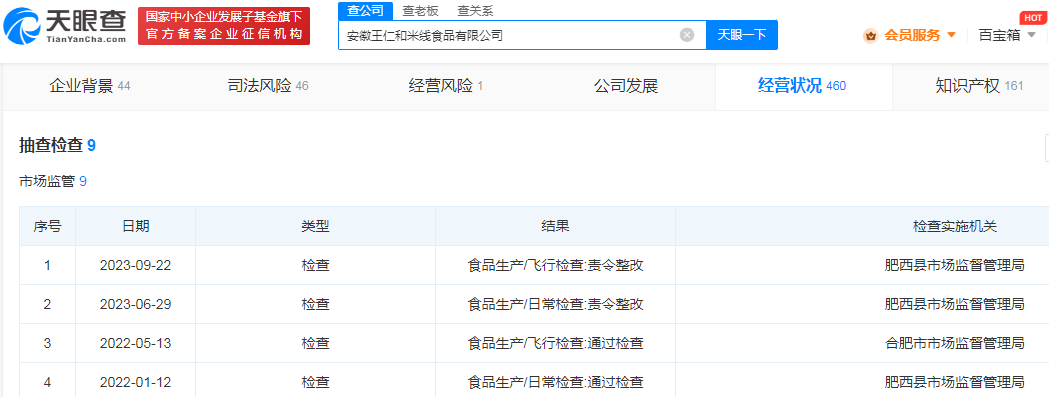
Task: Click the TianYanCha logo
Action: [64, 25]
